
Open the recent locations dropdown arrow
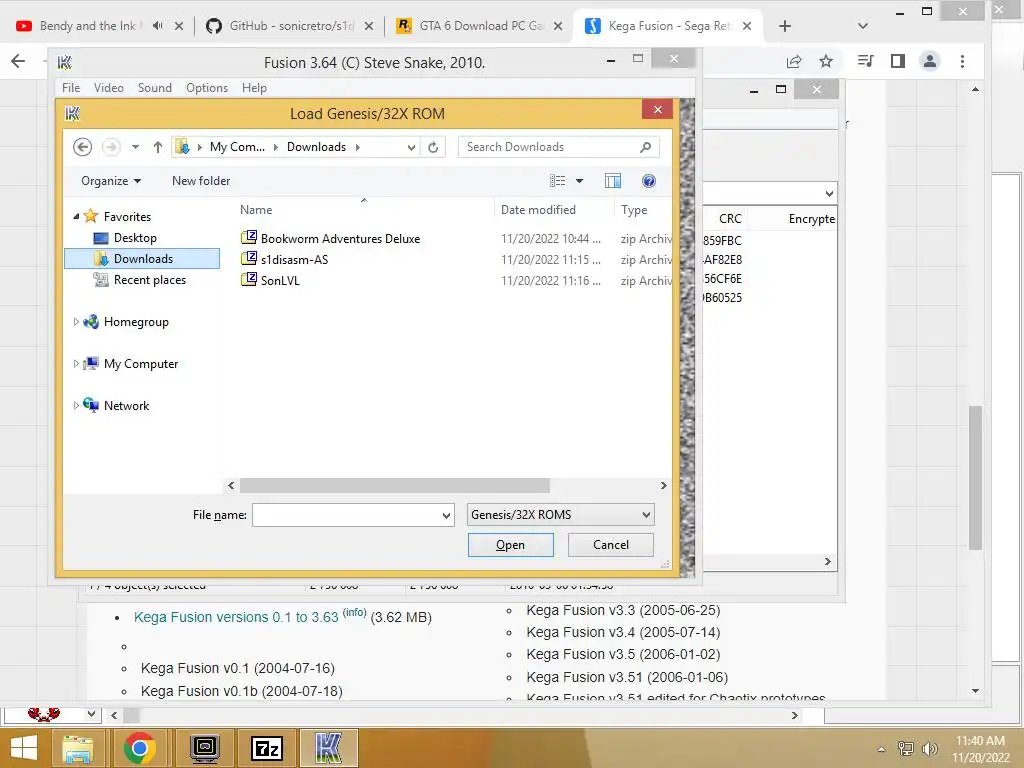point(135,147)
